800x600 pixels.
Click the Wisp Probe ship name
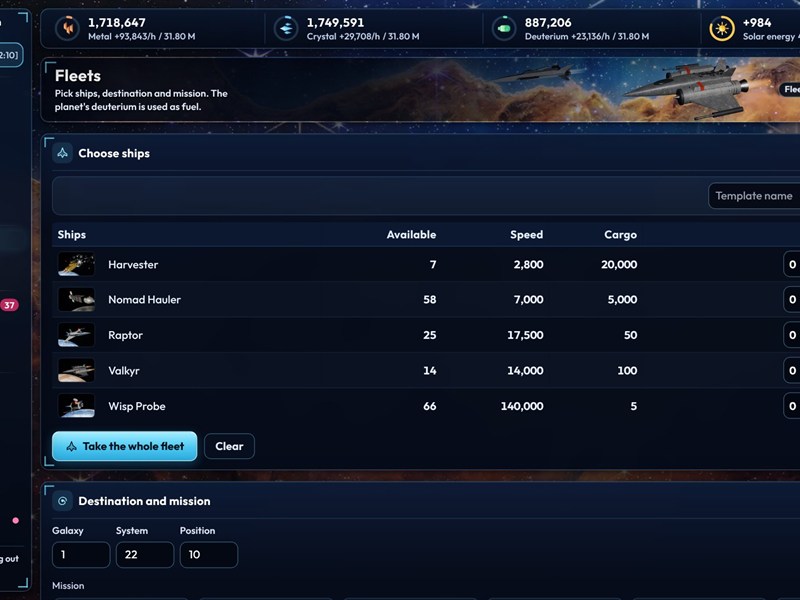click(137, 406)
